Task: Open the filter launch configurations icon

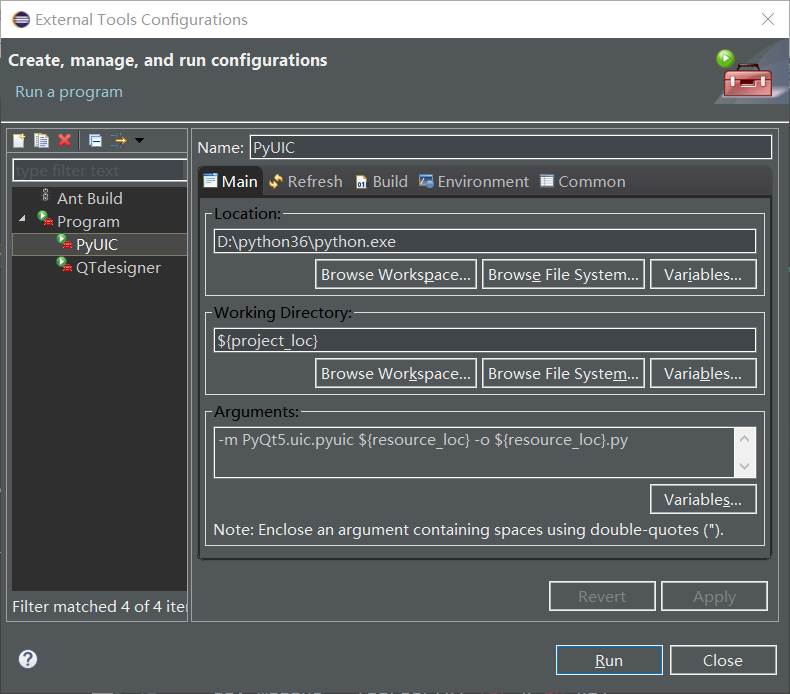Action: click(119, 140)
